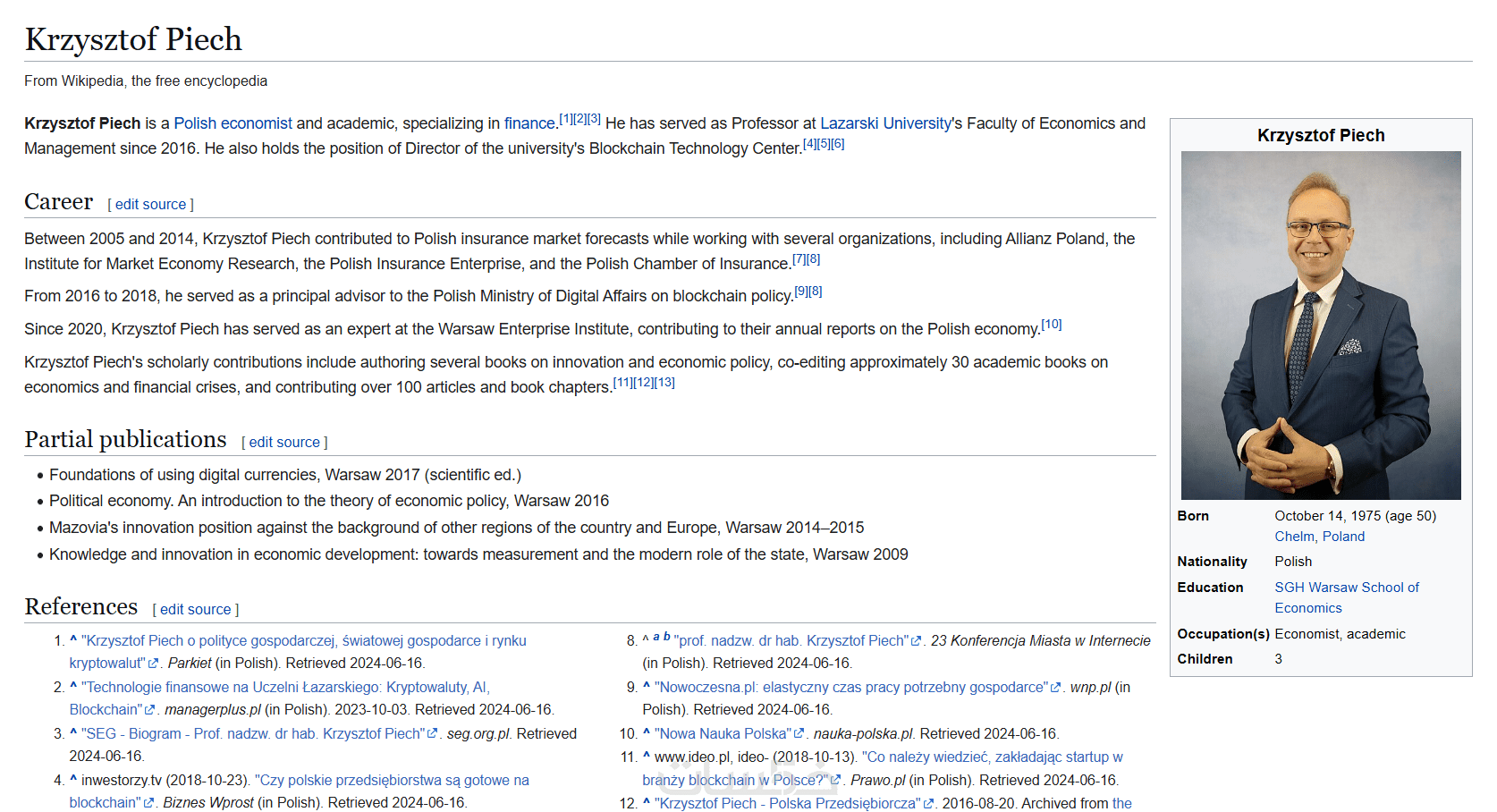Screen dimensions: 1497x812
Task: Open citation [11] after 'book chapters'
Action: click(x=622, y=383)
